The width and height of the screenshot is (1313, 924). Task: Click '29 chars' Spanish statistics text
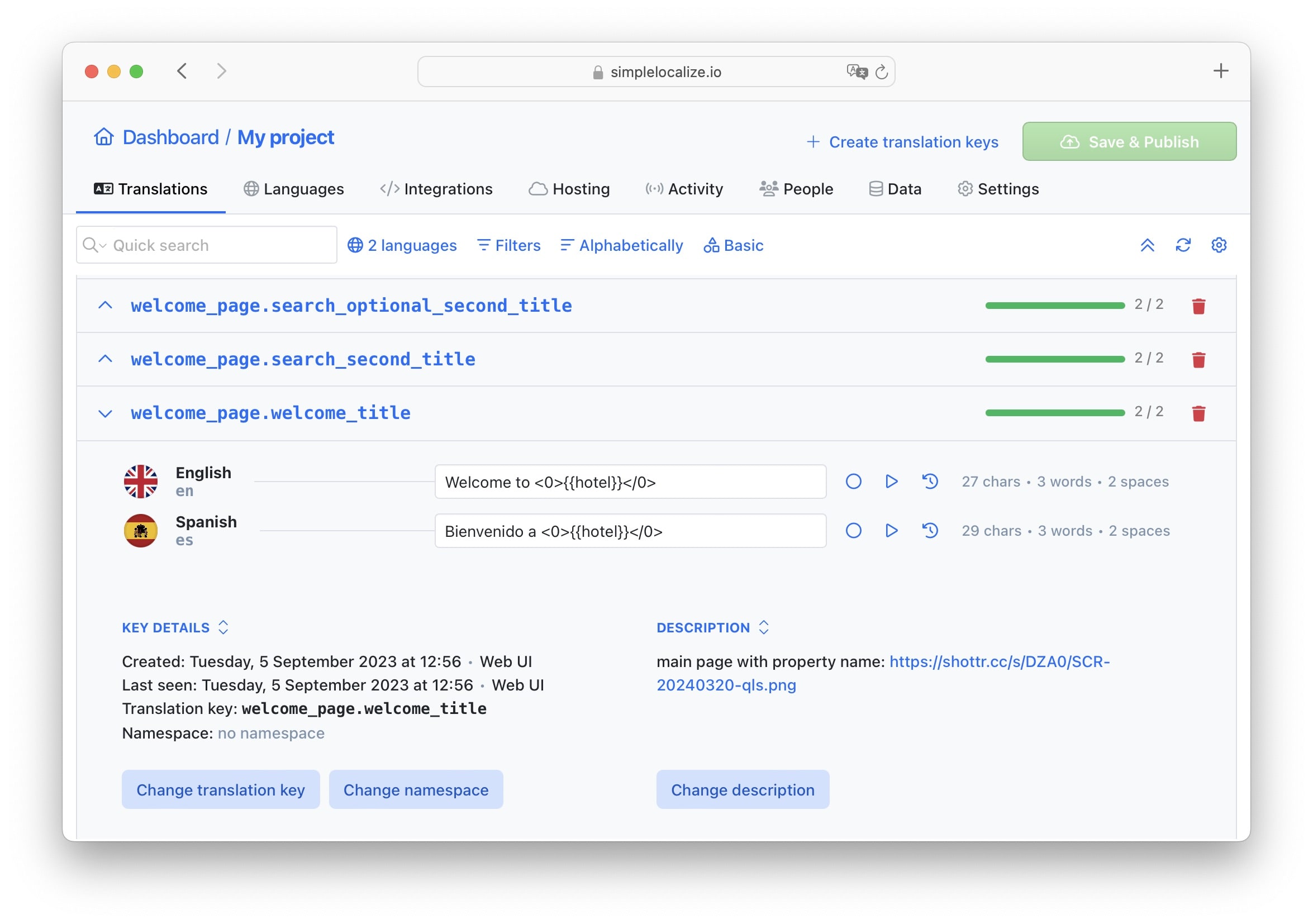click(x=991, y=531)
